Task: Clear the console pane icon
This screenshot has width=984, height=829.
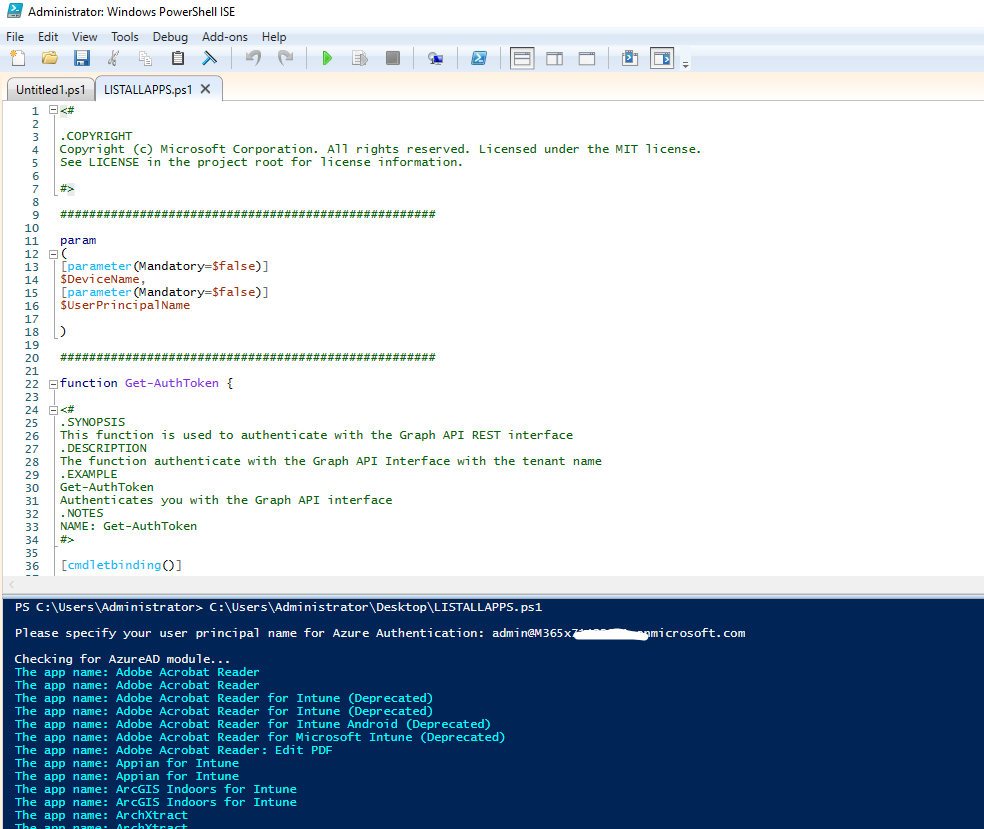Action: click(x=210, y=58)
